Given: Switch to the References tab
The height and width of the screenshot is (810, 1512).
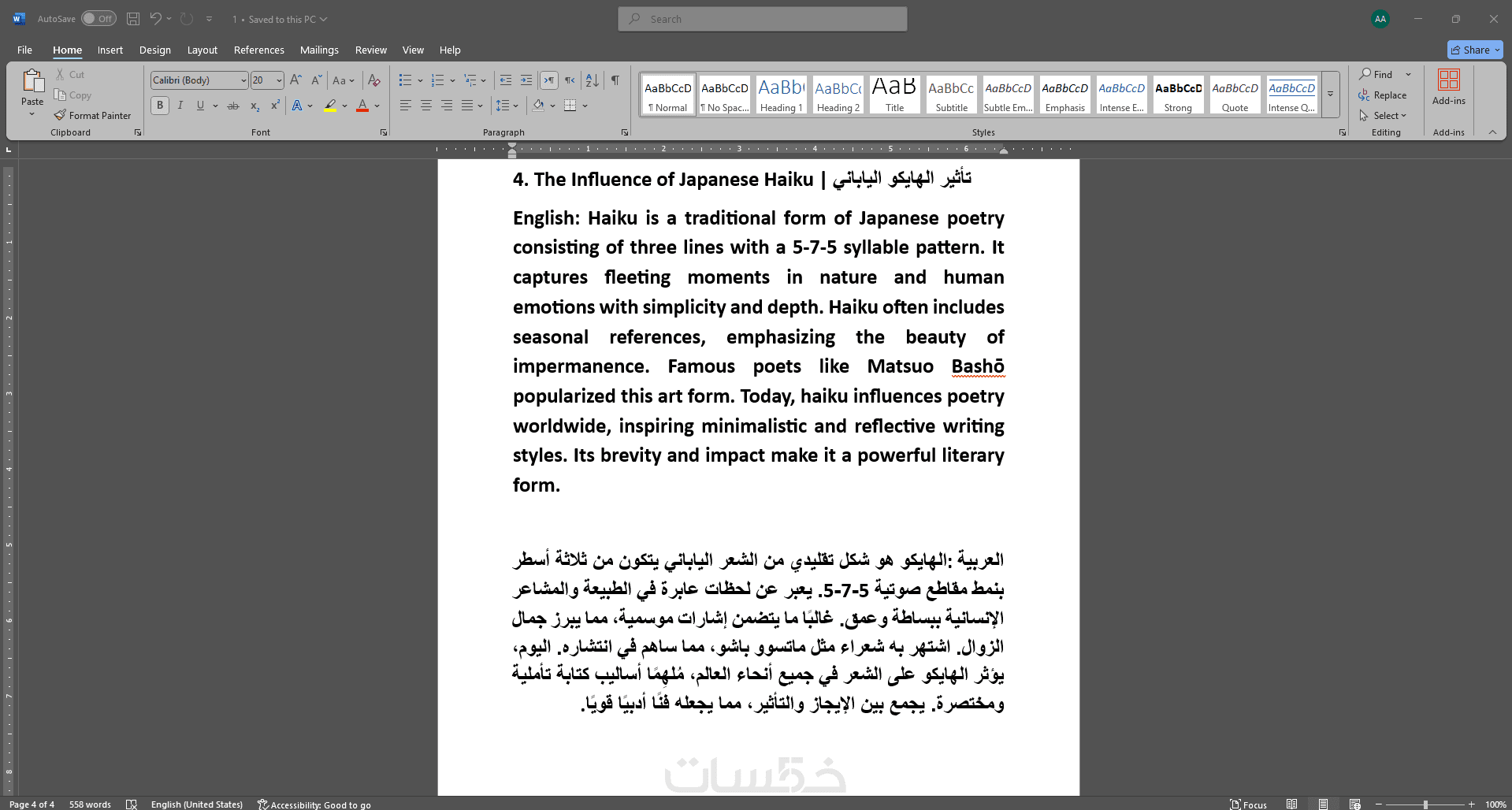Looking at the screenshot, I should pos(258,50).
